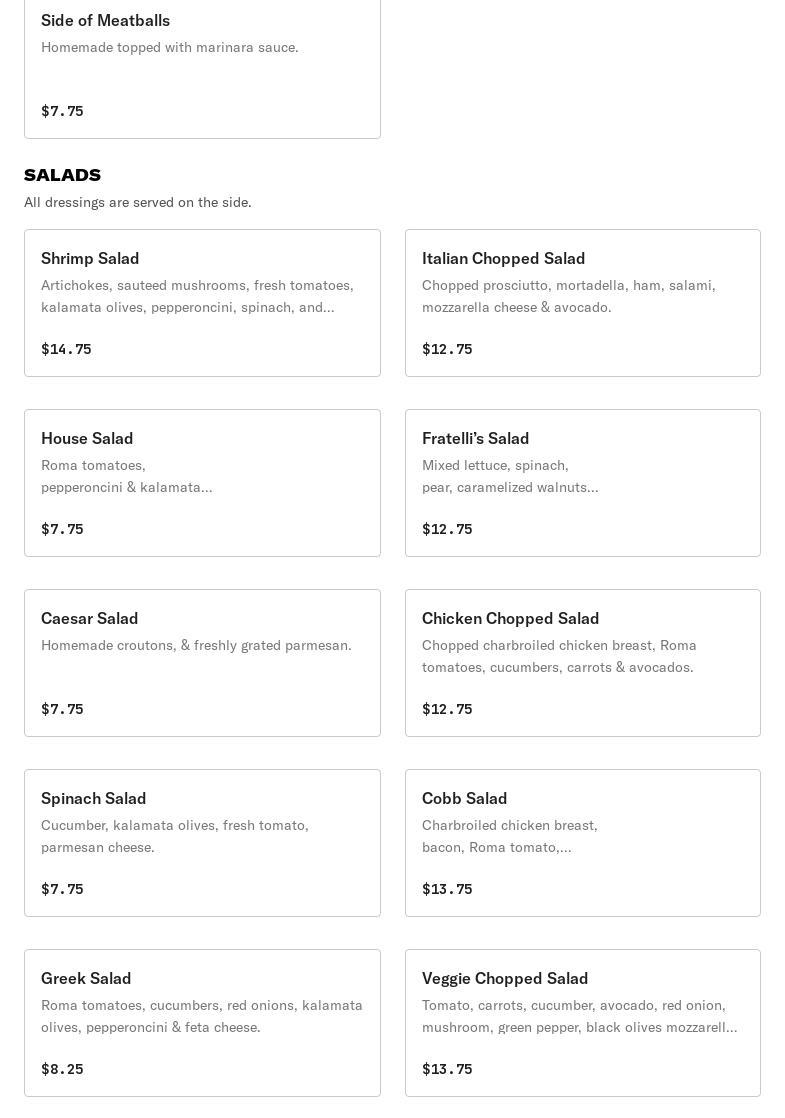Click the Cobb Salad title
This screenshot has width=785, height=1118.
tap(464, 798)
